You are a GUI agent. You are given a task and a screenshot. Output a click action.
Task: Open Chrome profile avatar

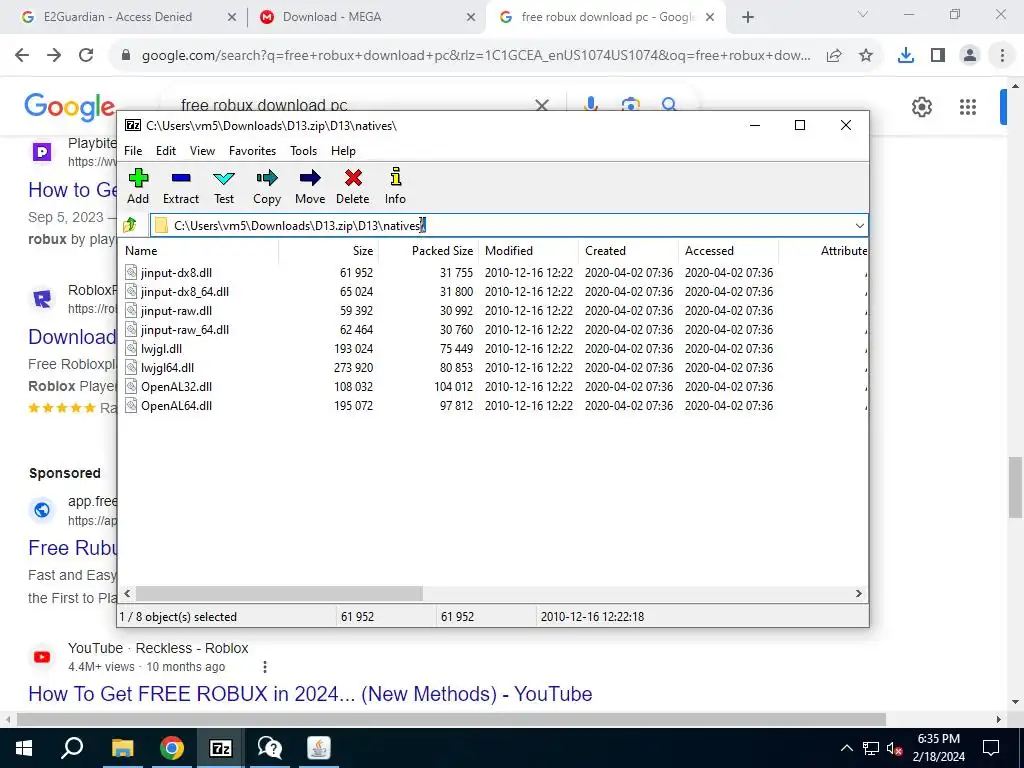[970, 56]
